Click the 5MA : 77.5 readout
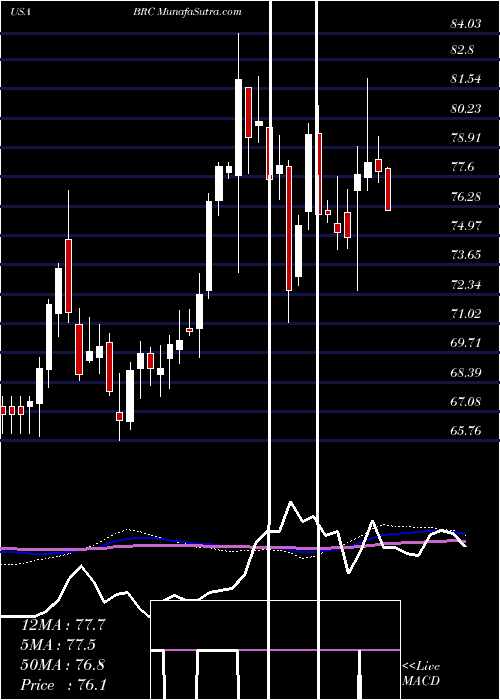 pyautogui.click(x=58, y=645)
